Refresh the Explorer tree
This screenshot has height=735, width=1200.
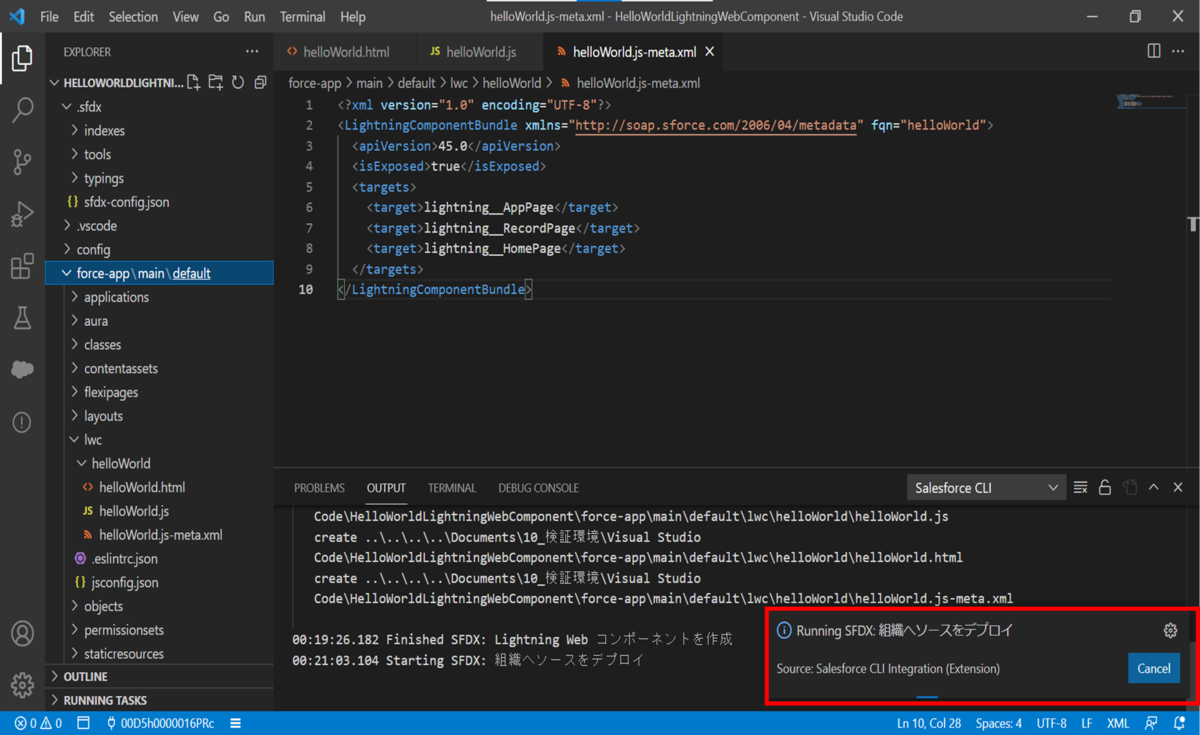tap(238, 83)
